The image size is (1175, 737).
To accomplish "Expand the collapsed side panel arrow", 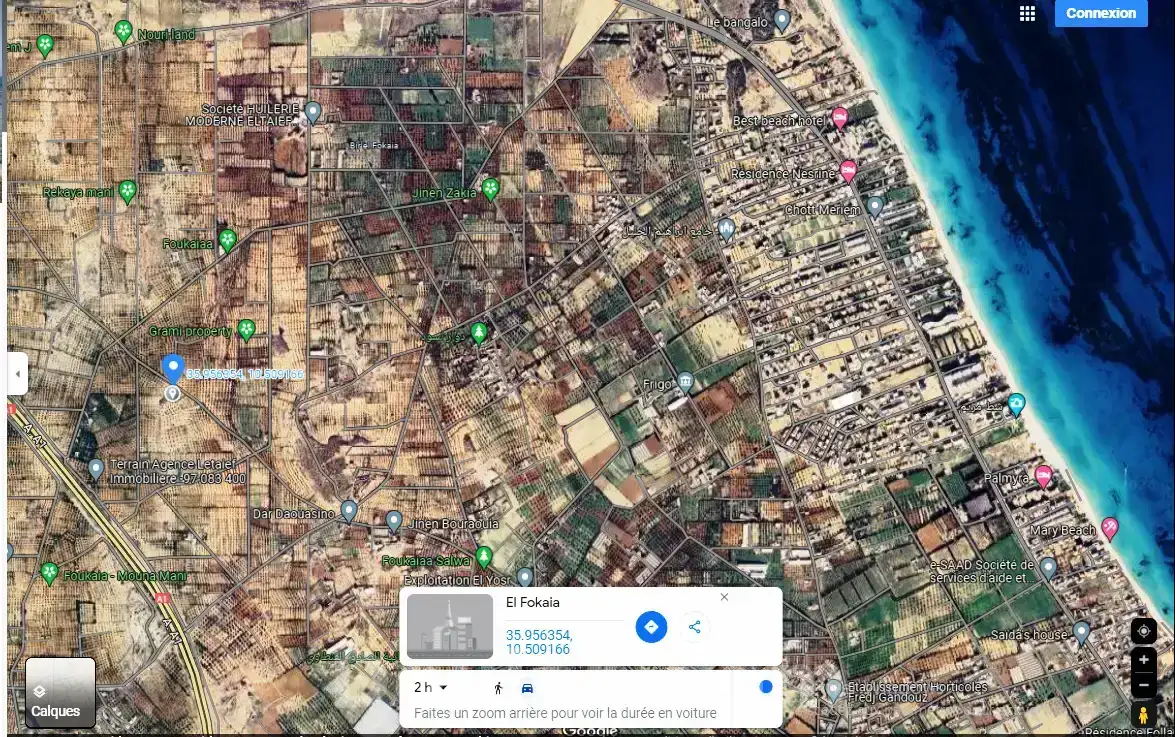I will click(17, 374).
